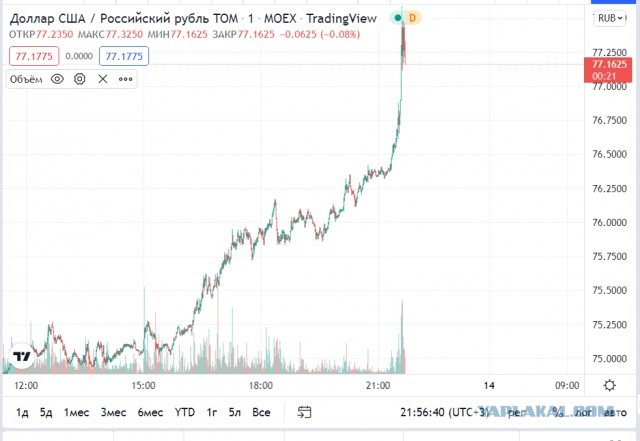The image size is (640, 441).
Task: Open timezone menu at 21:56:40 (UTC+3)
Action: 444,412
